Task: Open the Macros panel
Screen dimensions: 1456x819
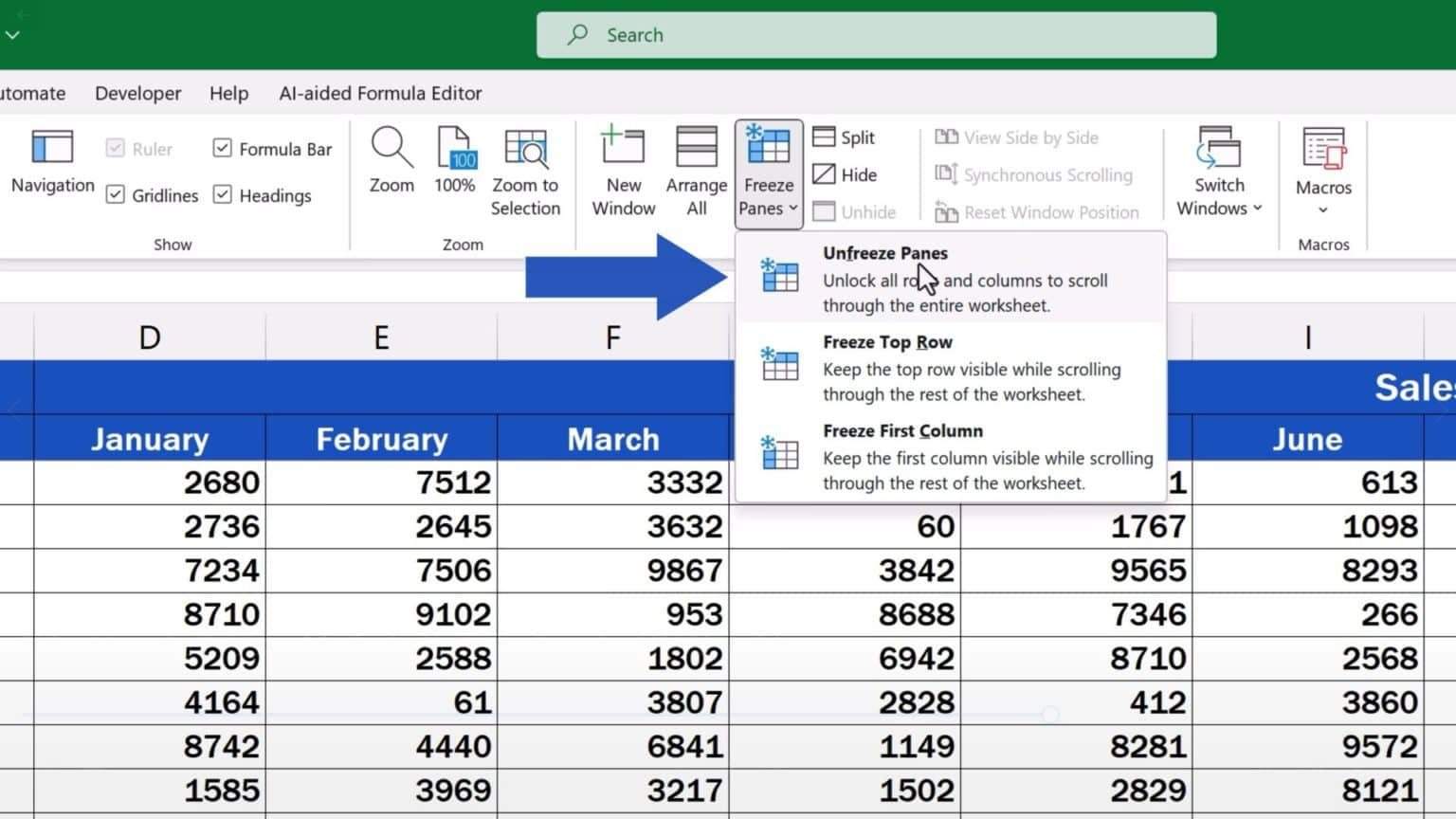Action: [x=1322, y=161]
